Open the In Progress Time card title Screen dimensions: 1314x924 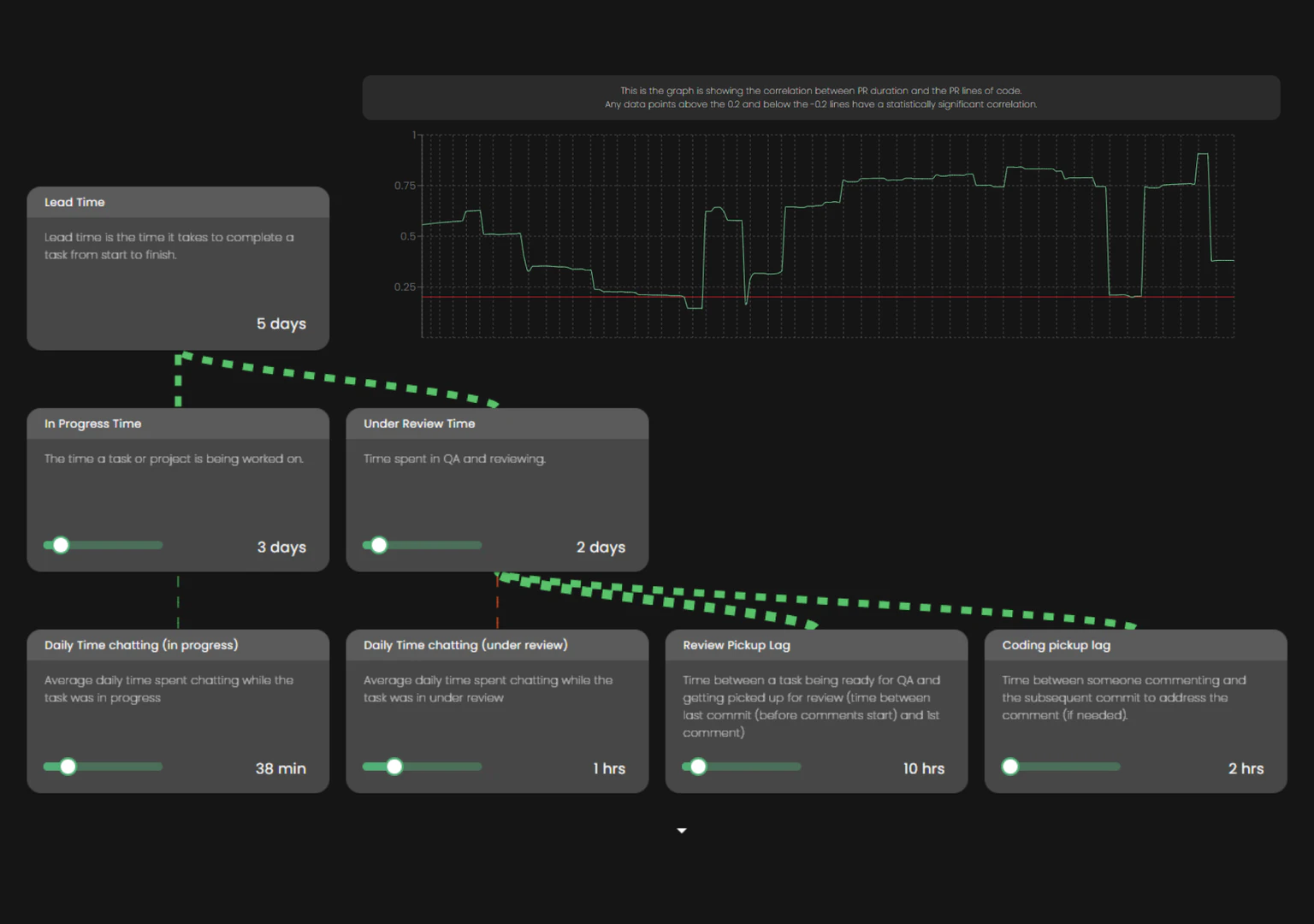(x=92, y=423)
